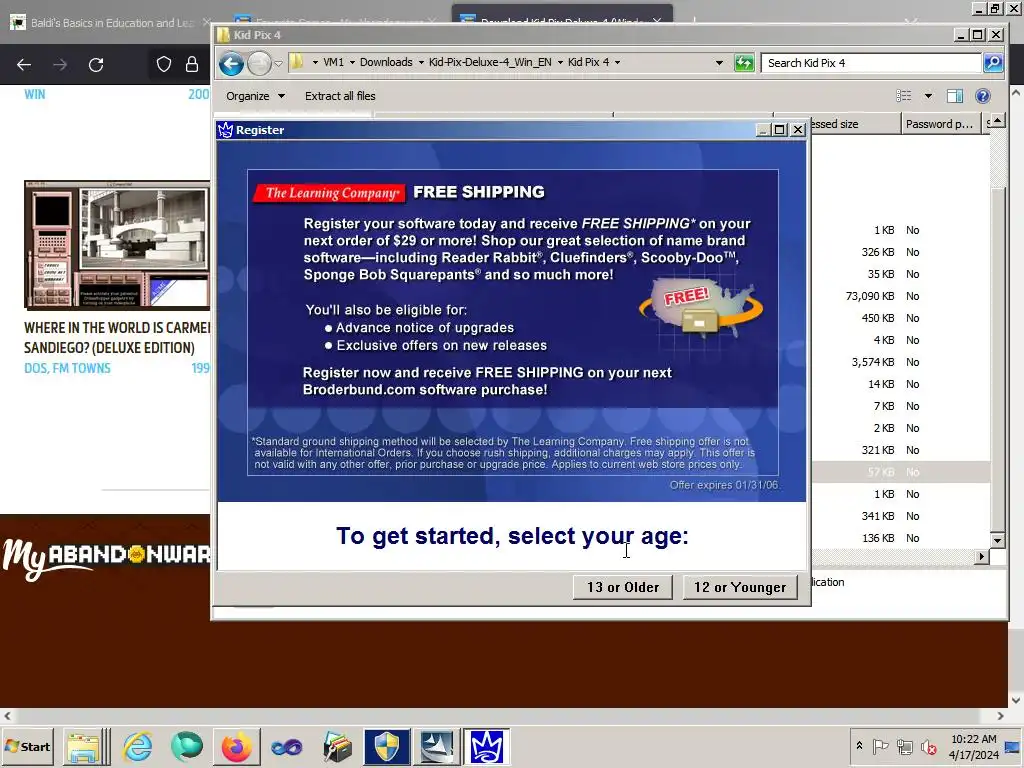
Task: Sort by Compressed size column header
Action: tap(855, 123)
